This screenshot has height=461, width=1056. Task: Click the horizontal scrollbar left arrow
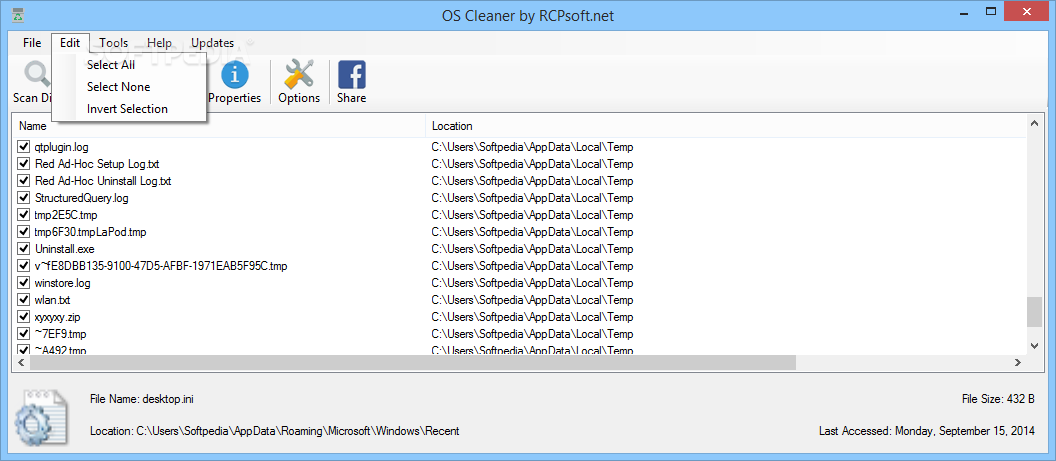pos(20,362)
